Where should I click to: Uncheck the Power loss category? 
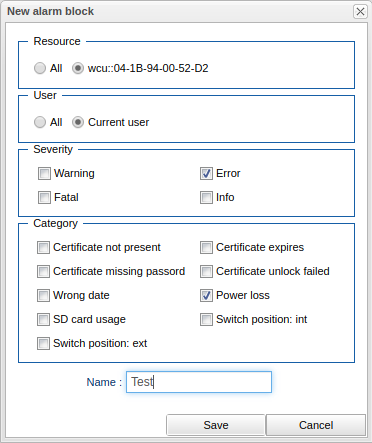[x=206, y=295]
